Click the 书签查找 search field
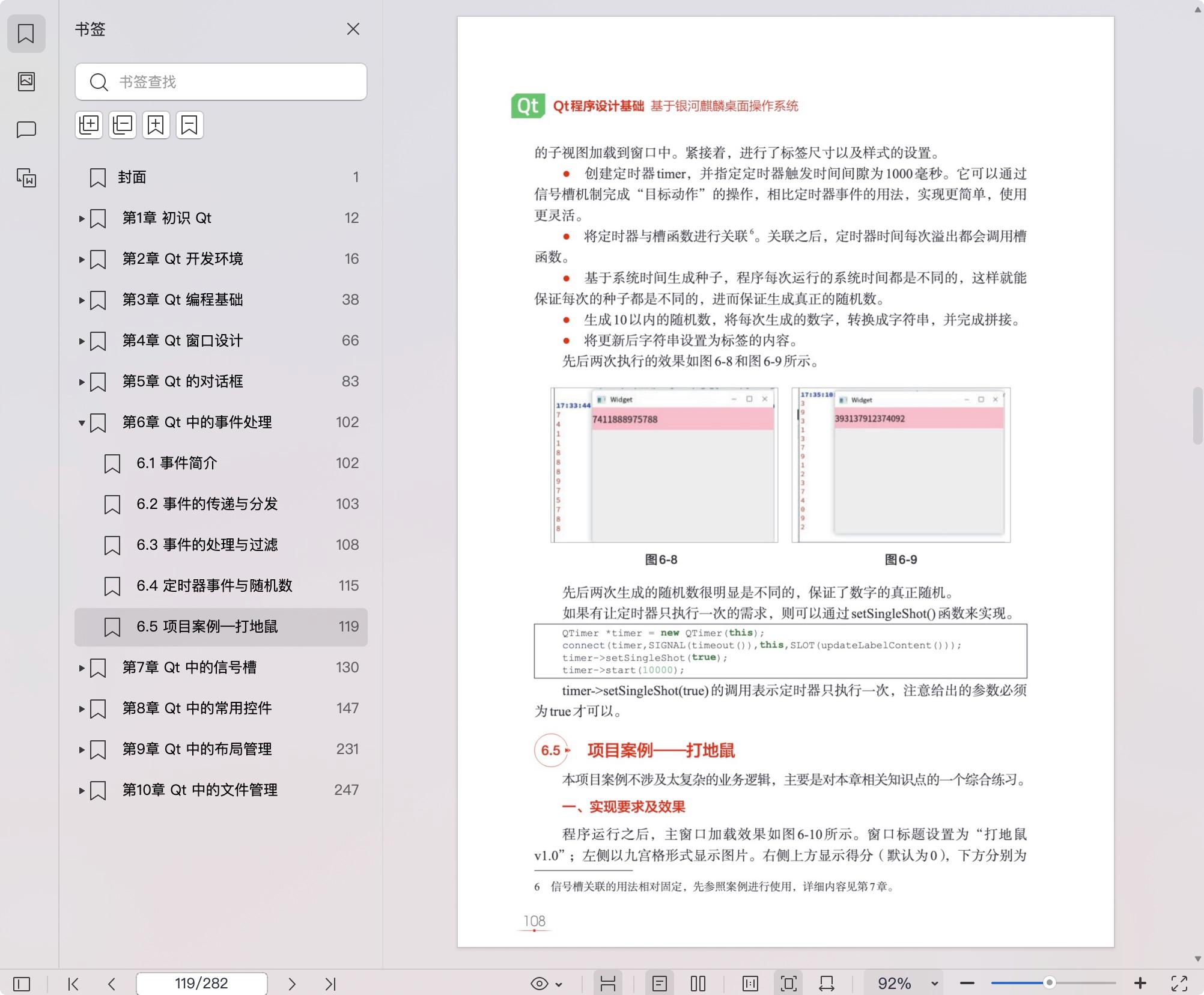This screenshot has height=995, width=1204. 221,82
